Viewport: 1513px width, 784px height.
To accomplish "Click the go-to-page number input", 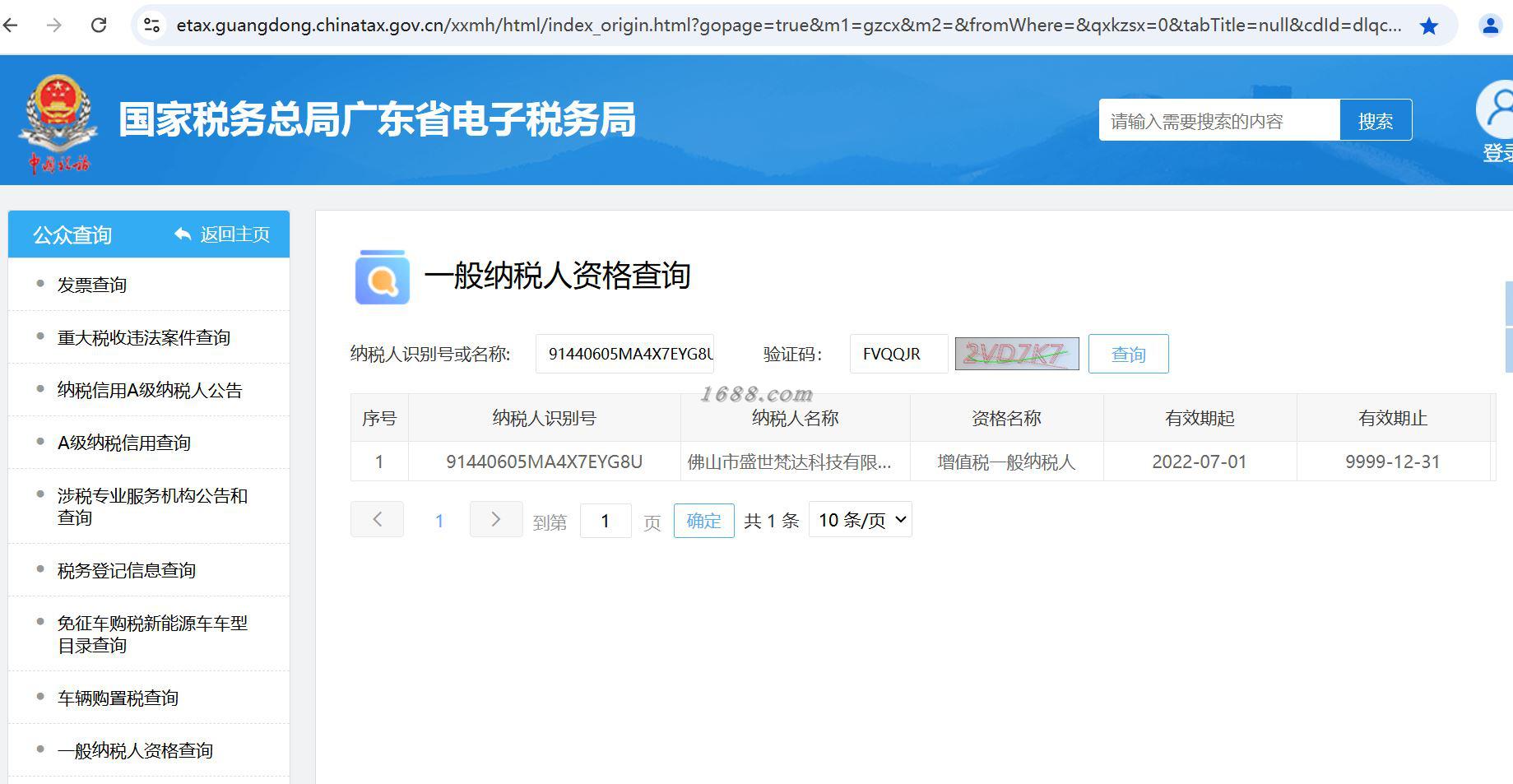I will click(x=606, y=521).
